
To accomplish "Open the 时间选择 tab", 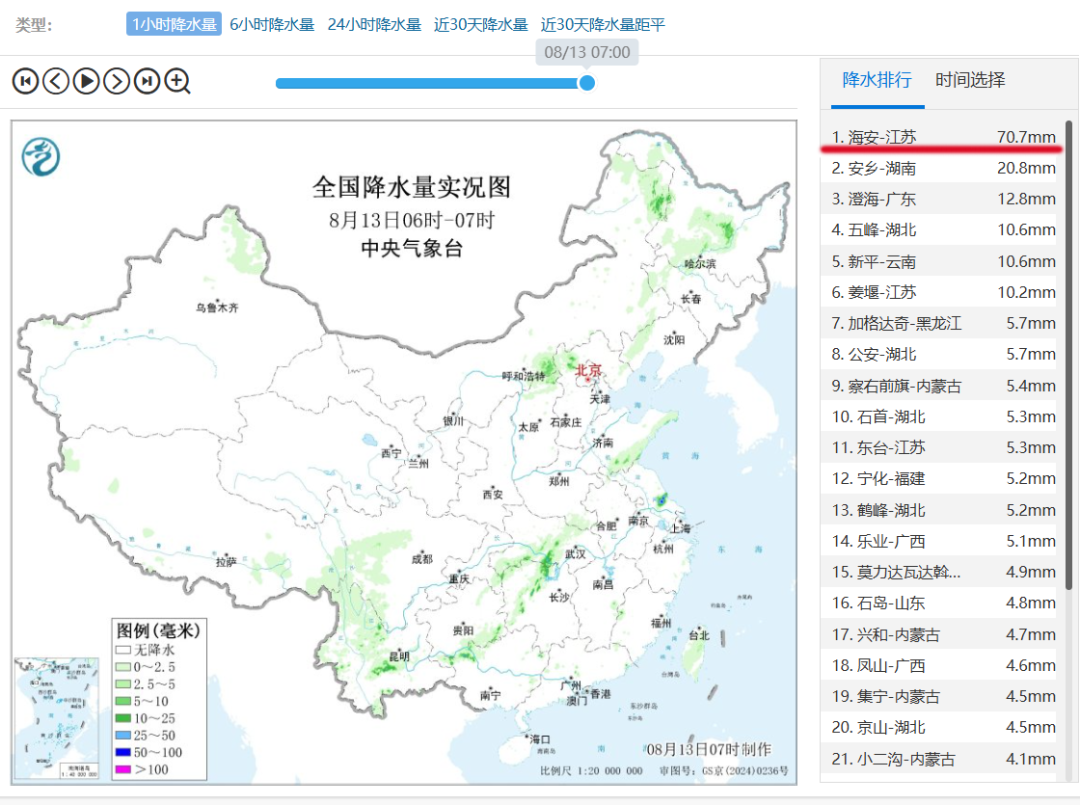I will (970, 80).
